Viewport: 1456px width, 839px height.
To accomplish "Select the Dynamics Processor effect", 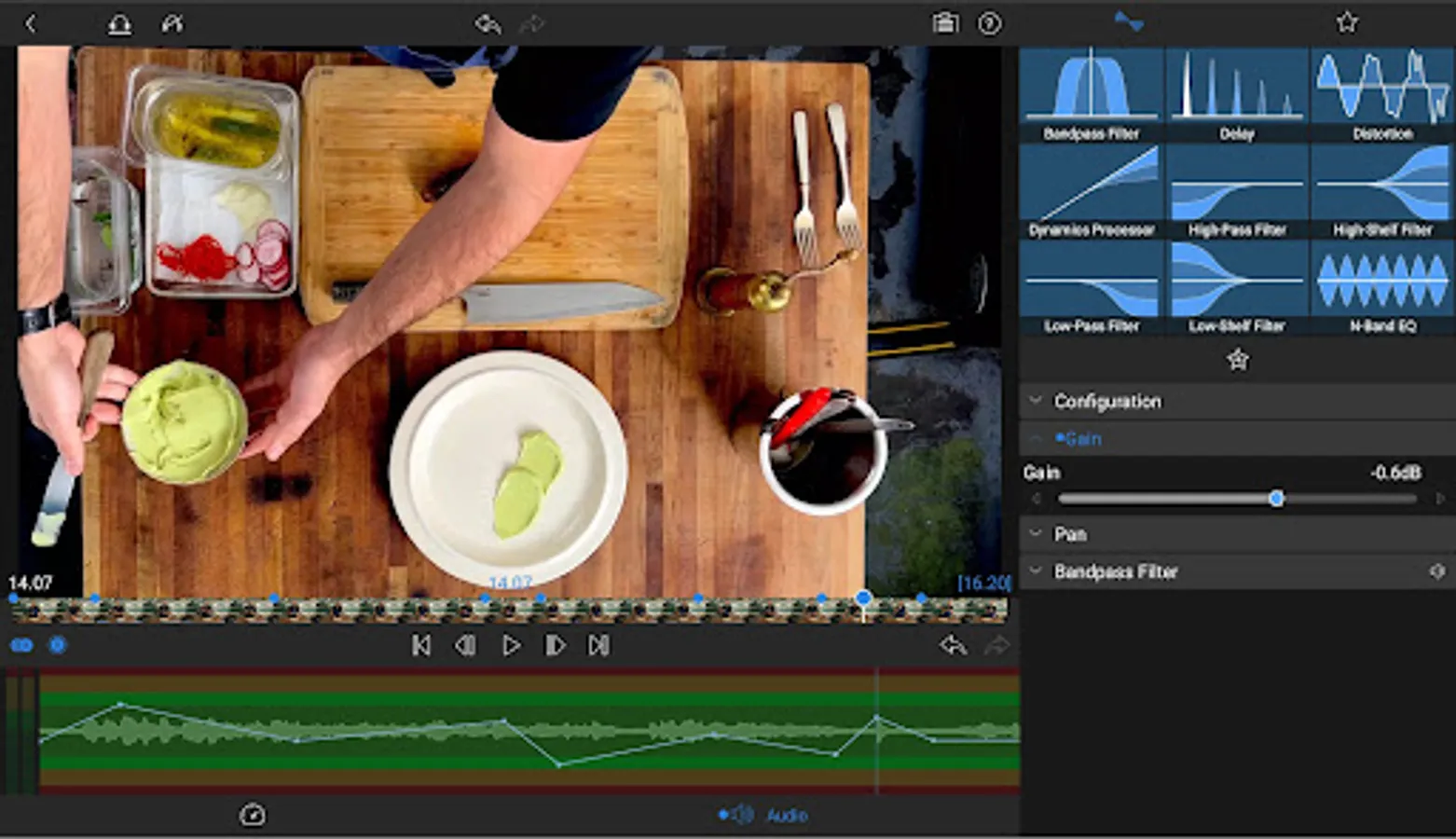I will 1092,191.
